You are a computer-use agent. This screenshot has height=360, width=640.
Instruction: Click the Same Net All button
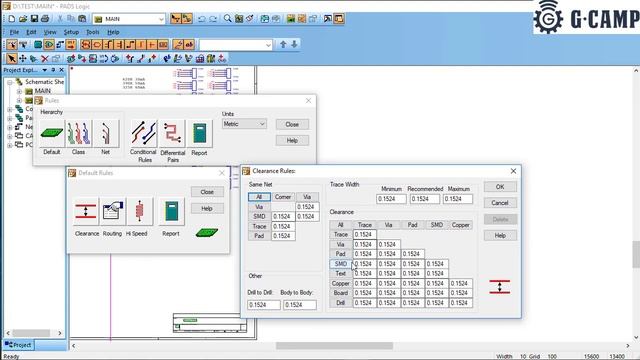click(259, 197)
